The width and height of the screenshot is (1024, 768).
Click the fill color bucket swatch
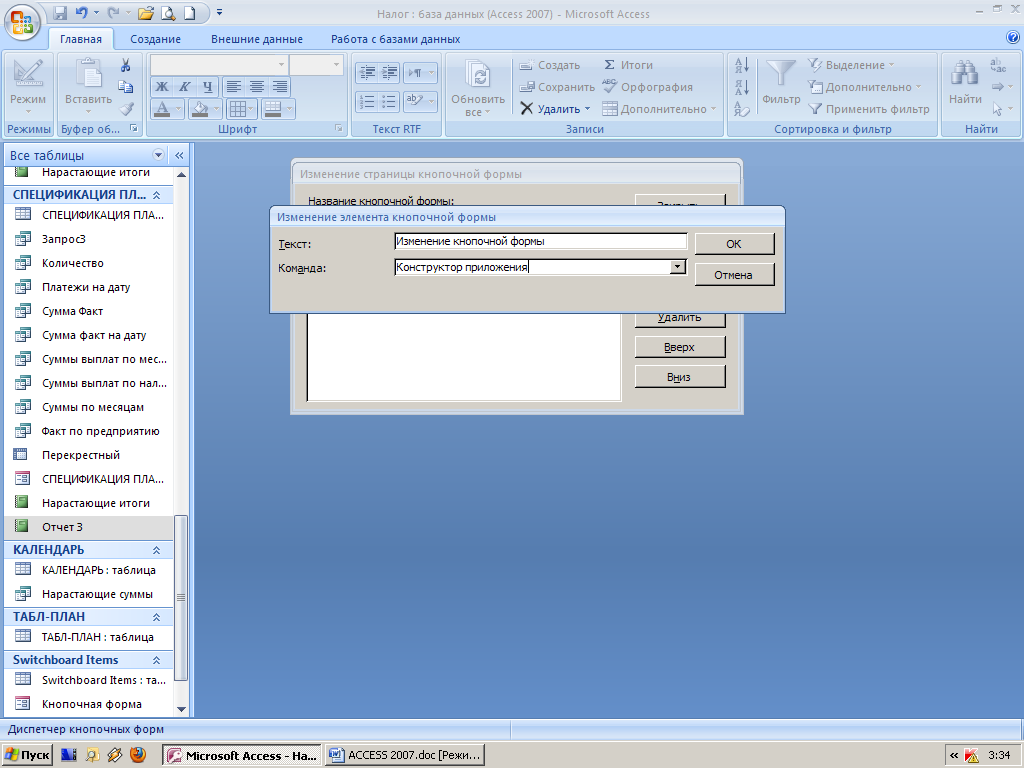pyautogui.click(x=199, y=108)
